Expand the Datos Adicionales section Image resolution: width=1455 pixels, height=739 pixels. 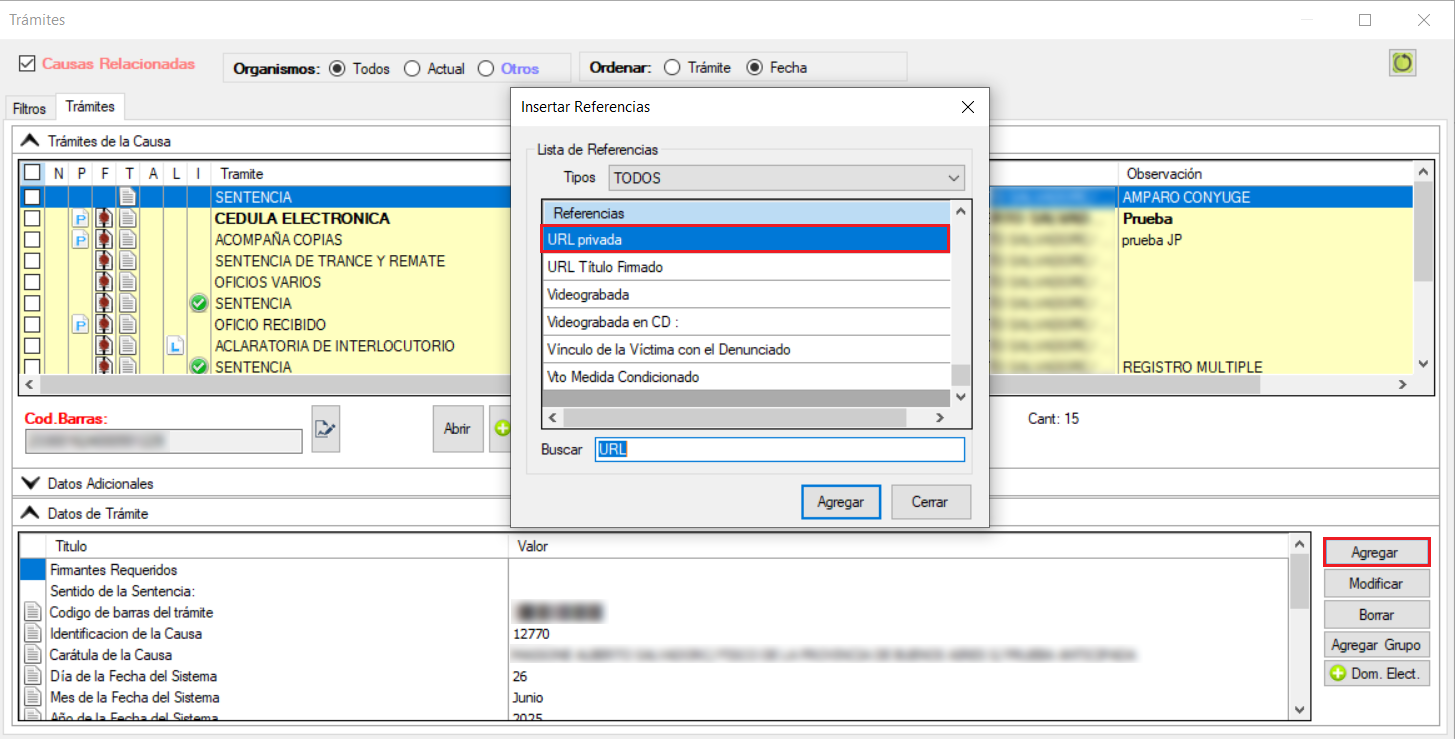pyautogui.click(x=31, y=483)
